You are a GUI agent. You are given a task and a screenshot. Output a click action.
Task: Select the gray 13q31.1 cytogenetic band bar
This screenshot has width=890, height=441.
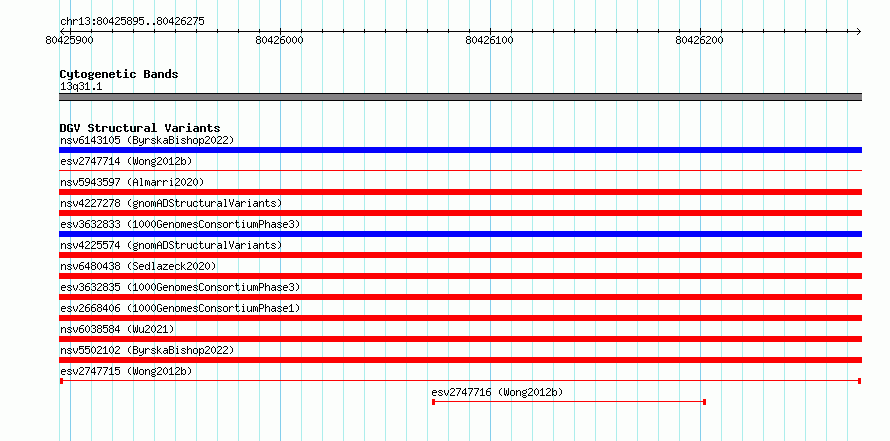coord(460,97)
